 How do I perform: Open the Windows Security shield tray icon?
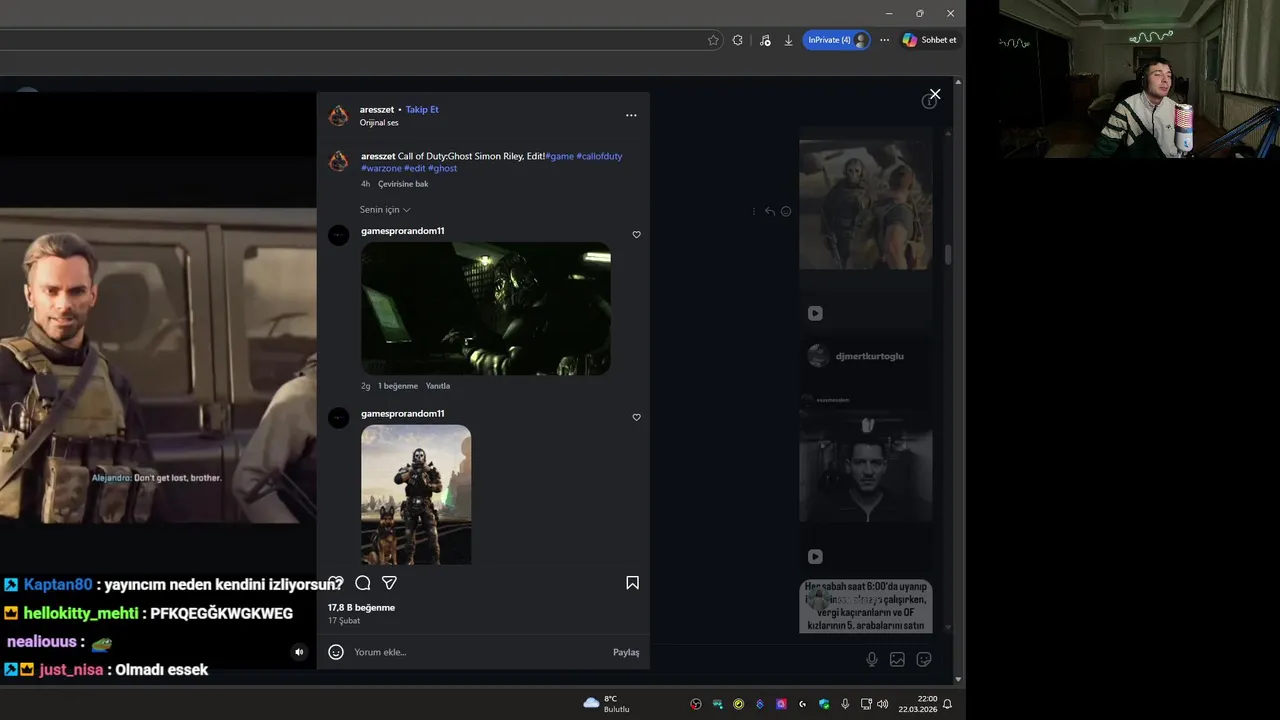(x=824, y=704)
